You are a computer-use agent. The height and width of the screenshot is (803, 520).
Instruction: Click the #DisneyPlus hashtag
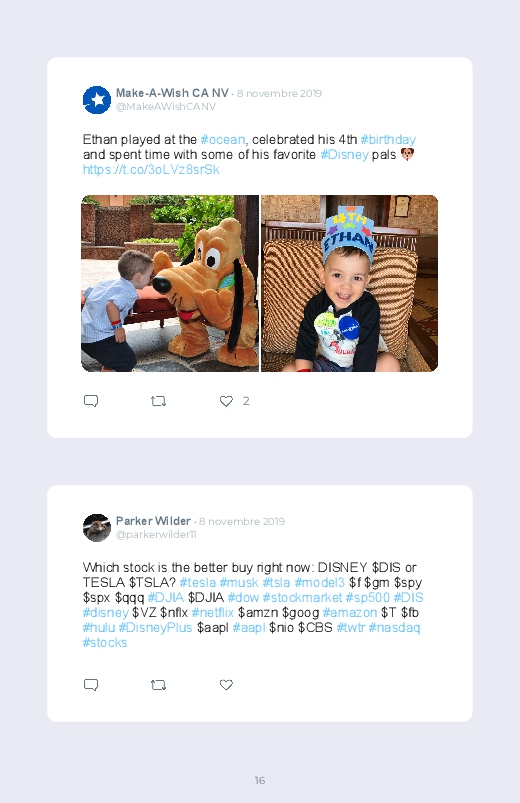[x=155, y=627]
